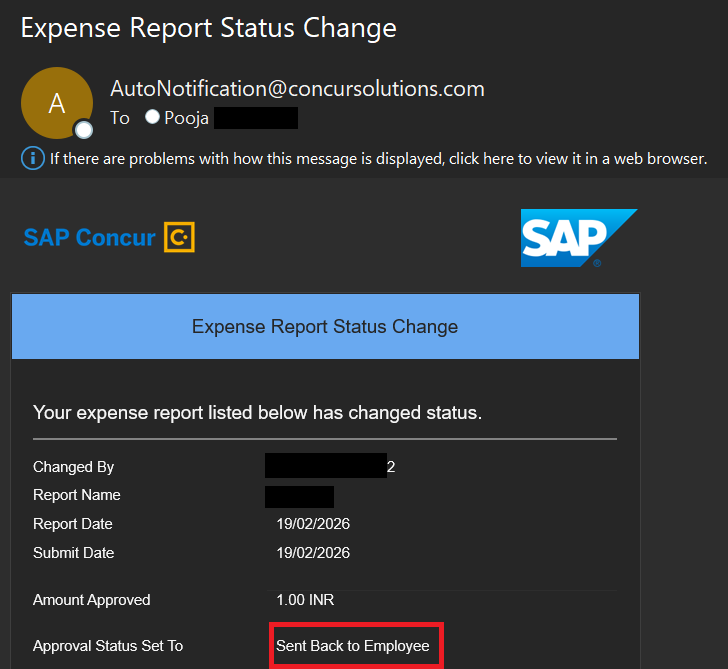Click the Changed By label
Image resolution: width=728 pixels, height=669 pixels.
(x=73, y=467)
